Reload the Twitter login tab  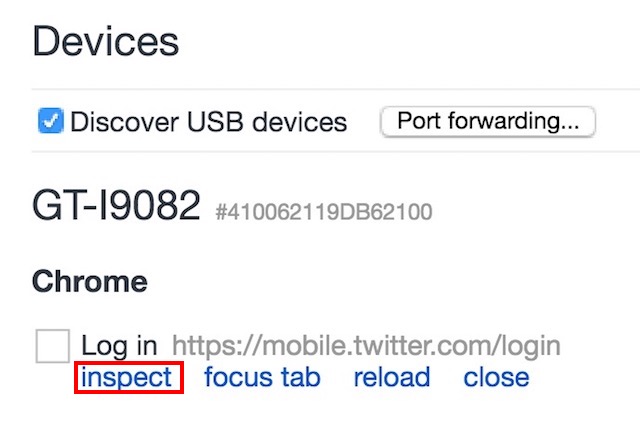(x=391, y=377)
